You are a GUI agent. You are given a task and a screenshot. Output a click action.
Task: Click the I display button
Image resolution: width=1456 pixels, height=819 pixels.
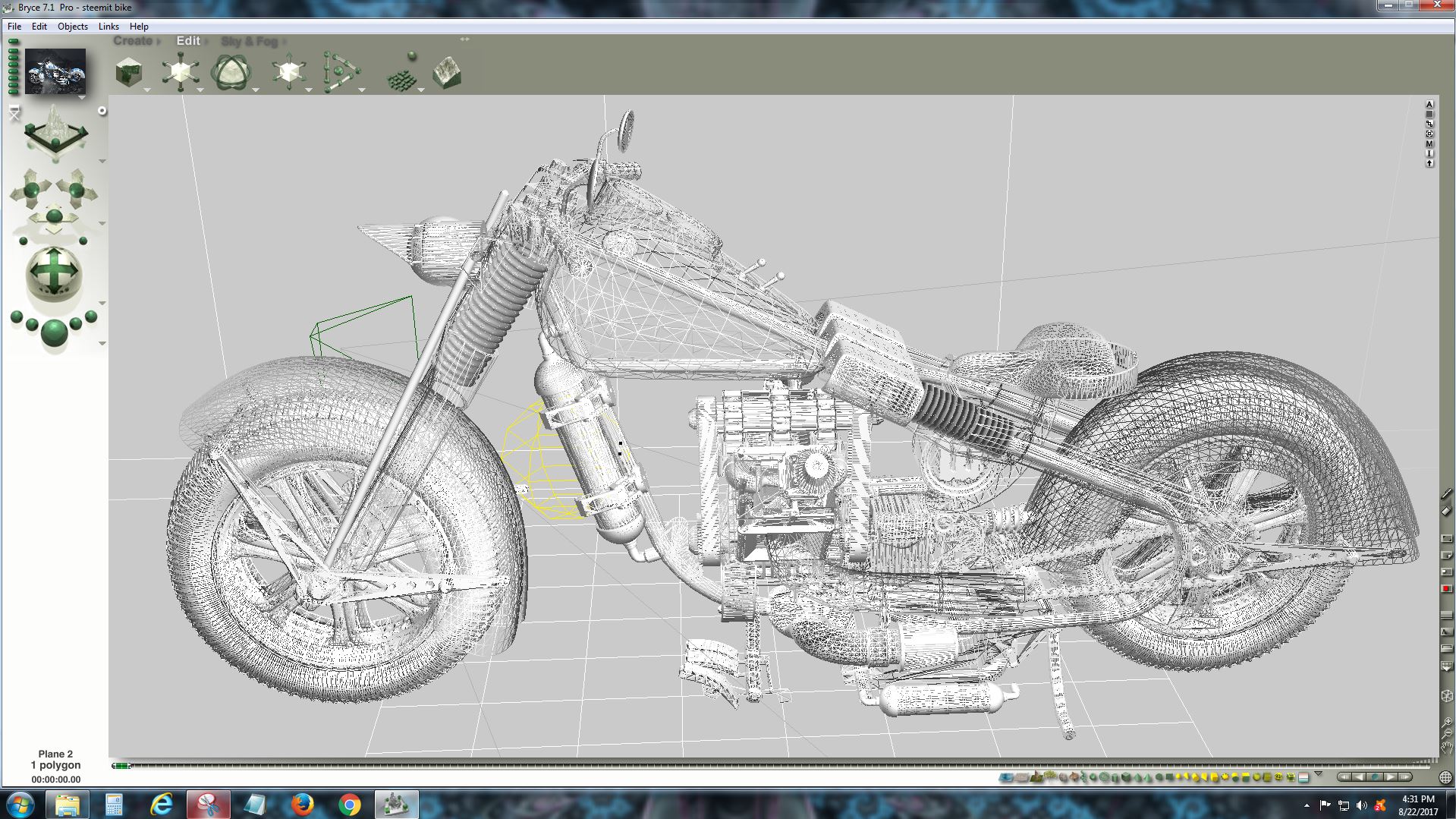click(1429, 153)
